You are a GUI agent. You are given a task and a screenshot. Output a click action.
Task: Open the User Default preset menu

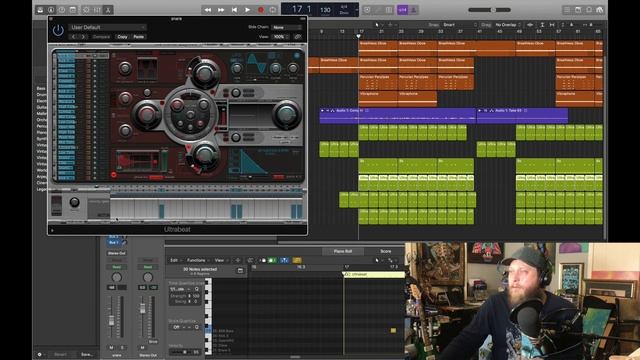click(108, 27)
